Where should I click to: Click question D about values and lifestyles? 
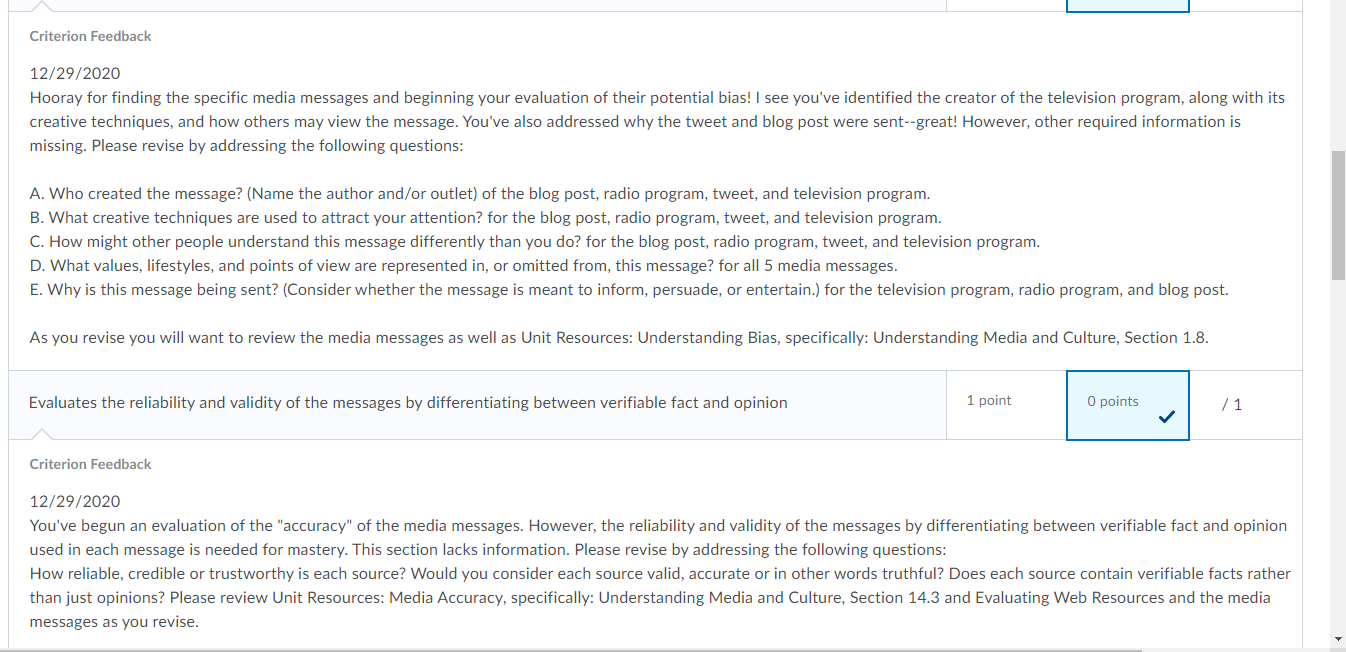[x=463, y=265]
